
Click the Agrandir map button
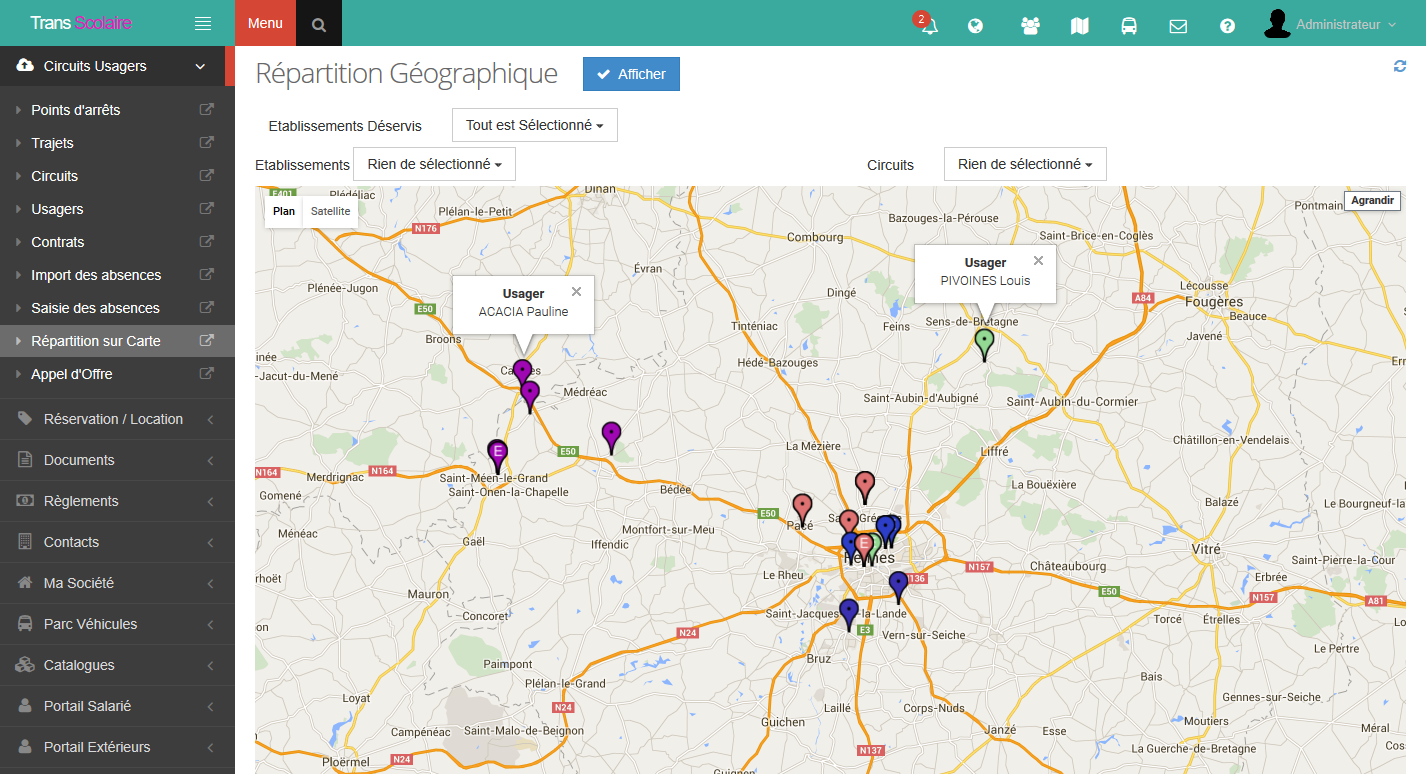pos(1372,200)
